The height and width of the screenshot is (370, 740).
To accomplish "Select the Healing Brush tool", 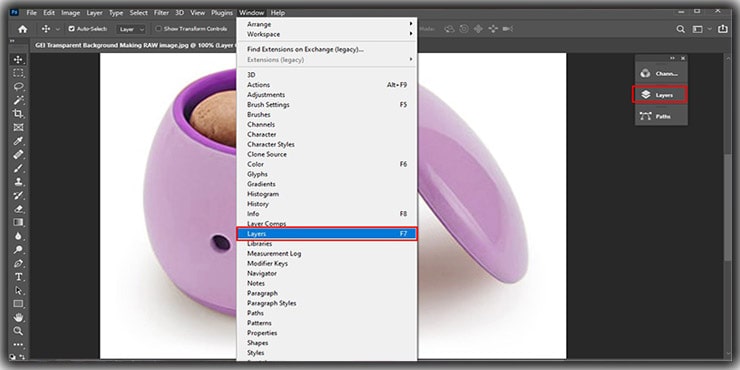I will click(x=18, y=154).
